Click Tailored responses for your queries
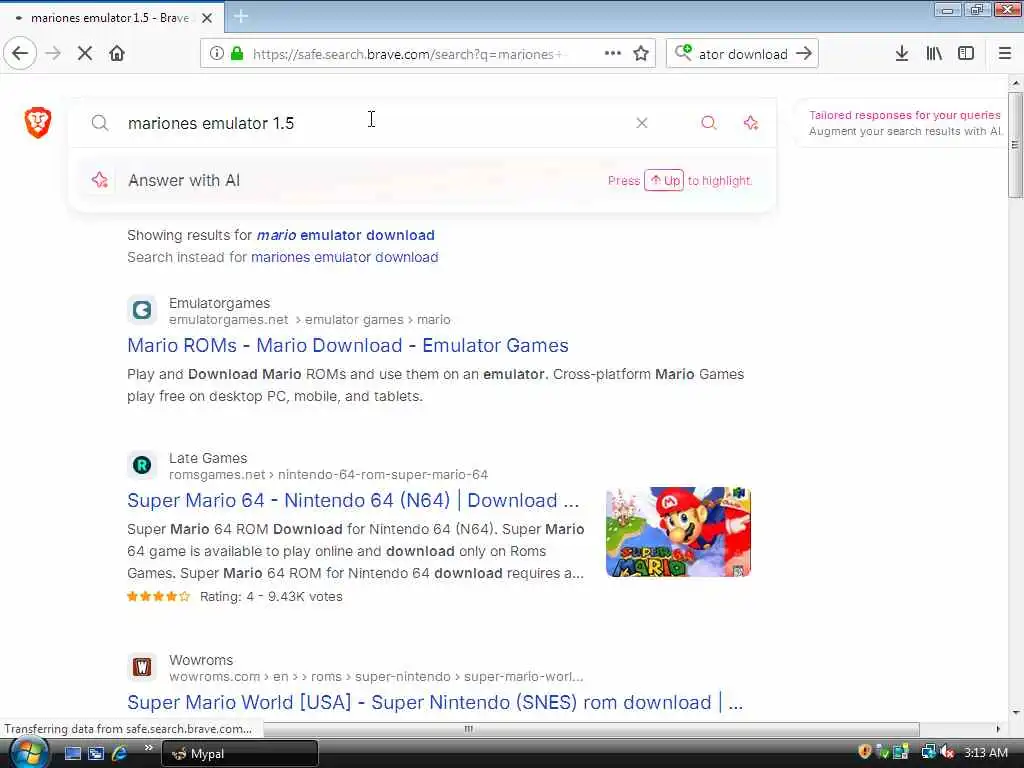The image size is (1024, 768). pos(904,115)
